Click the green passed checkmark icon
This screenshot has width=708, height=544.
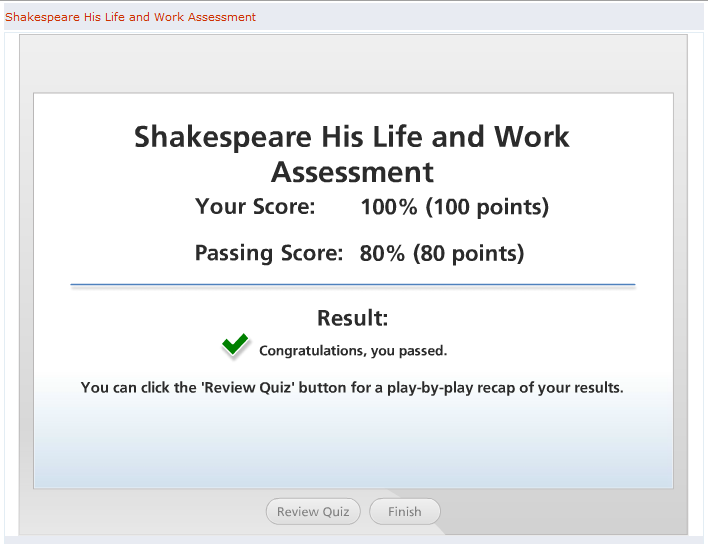(235, 345)
